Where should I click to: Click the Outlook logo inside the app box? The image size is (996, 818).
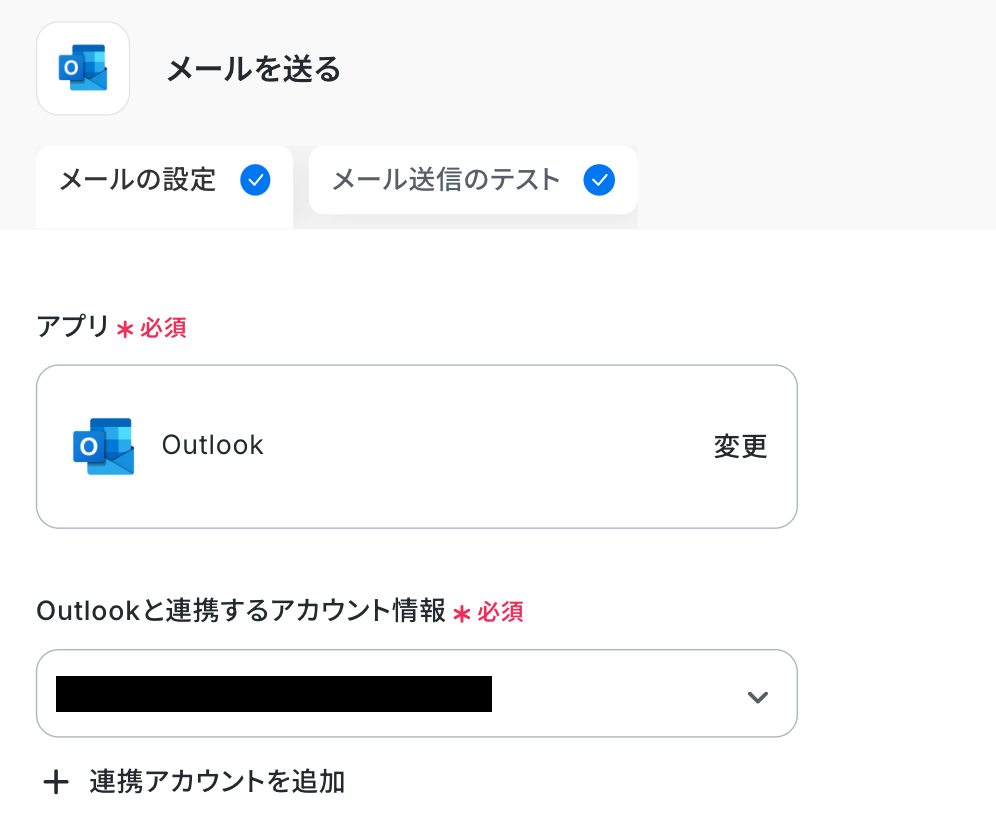tap(103, 446)
